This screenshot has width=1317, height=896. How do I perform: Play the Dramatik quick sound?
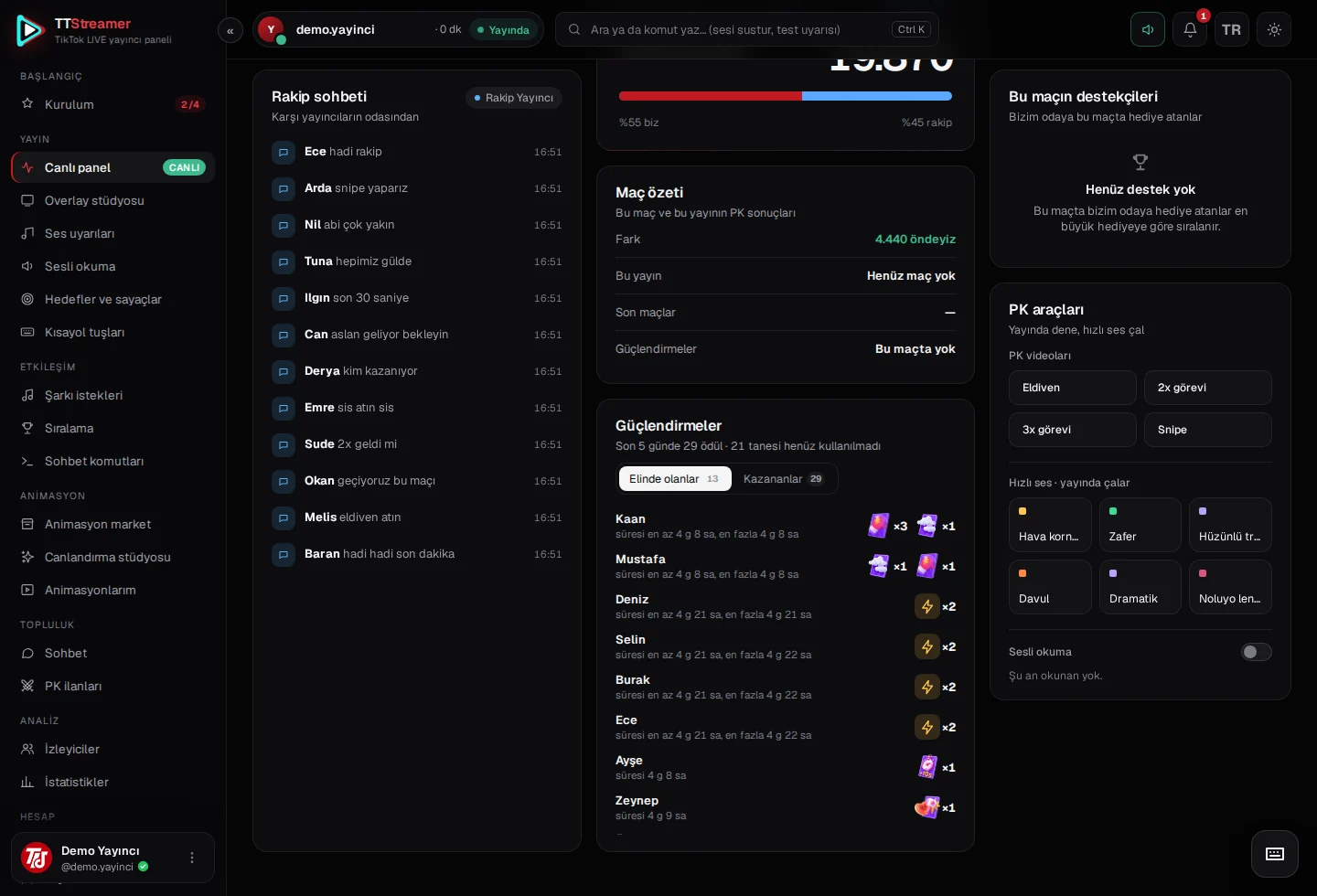(1140, 587)
